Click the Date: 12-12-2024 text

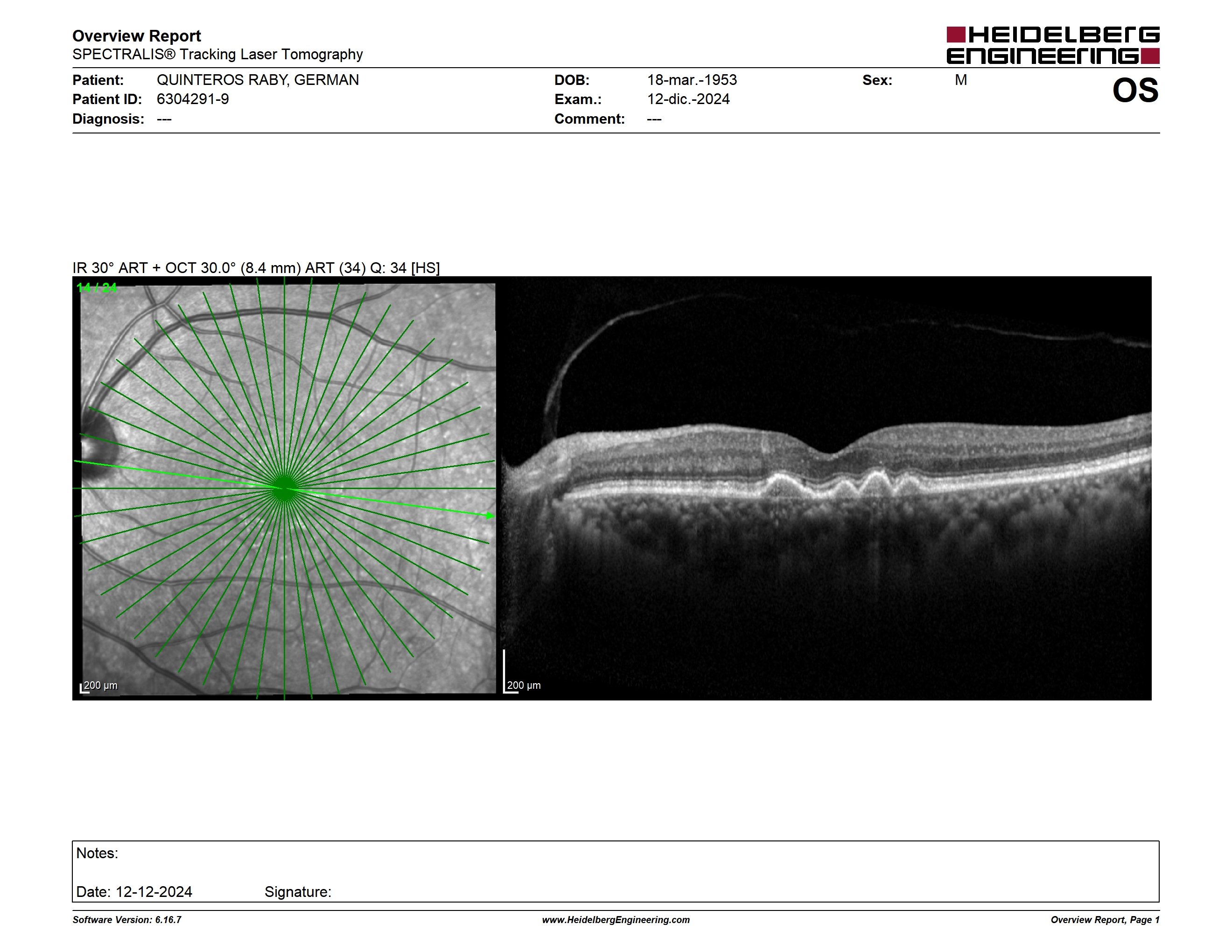(134, 892)
